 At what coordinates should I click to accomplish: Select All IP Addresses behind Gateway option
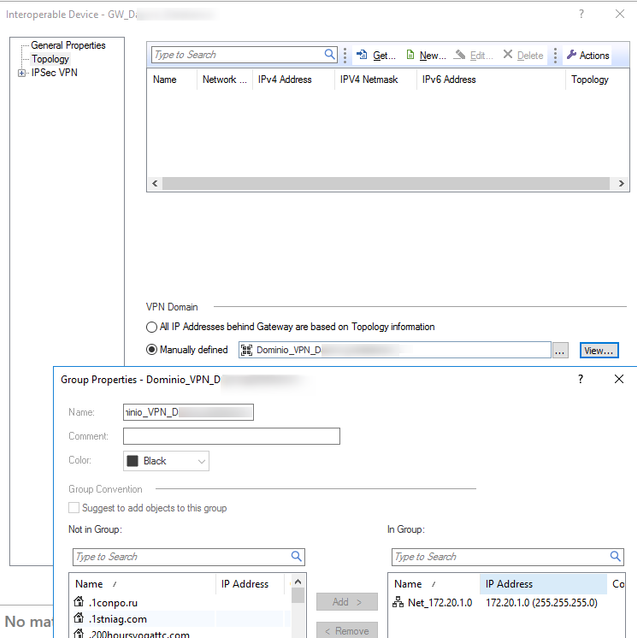pyautogui.click(x=153, y=327)
